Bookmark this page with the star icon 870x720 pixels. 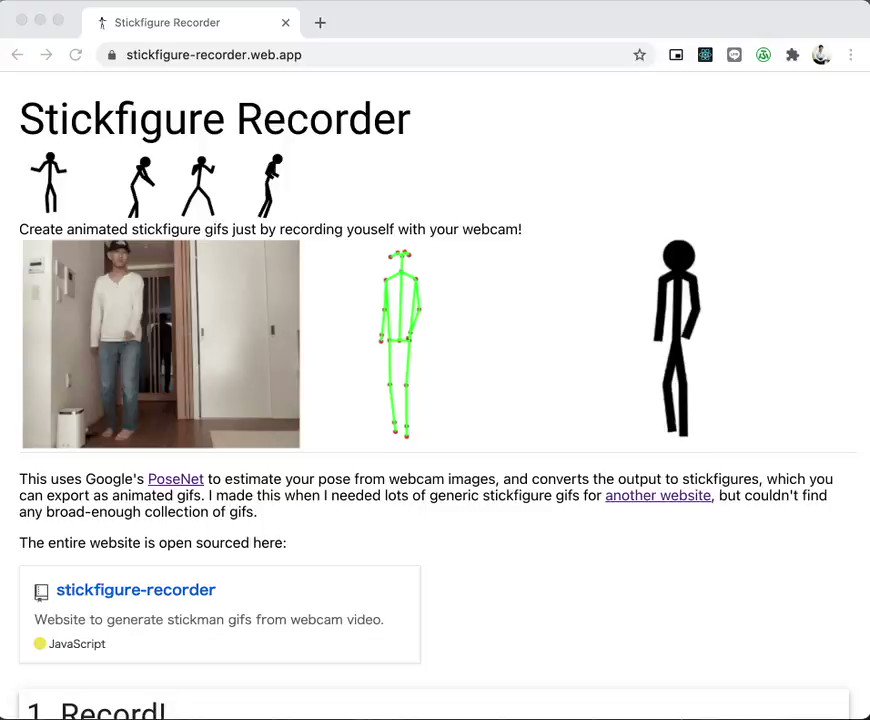coord(640,55)
